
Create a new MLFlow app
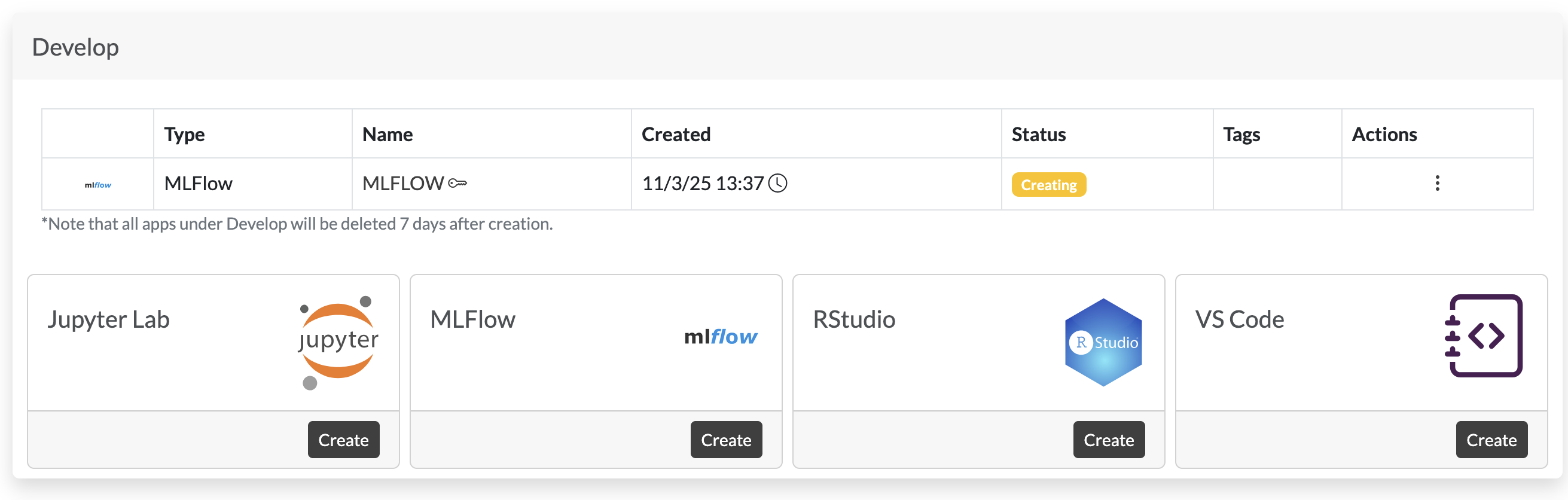click(x=726, y=440)
